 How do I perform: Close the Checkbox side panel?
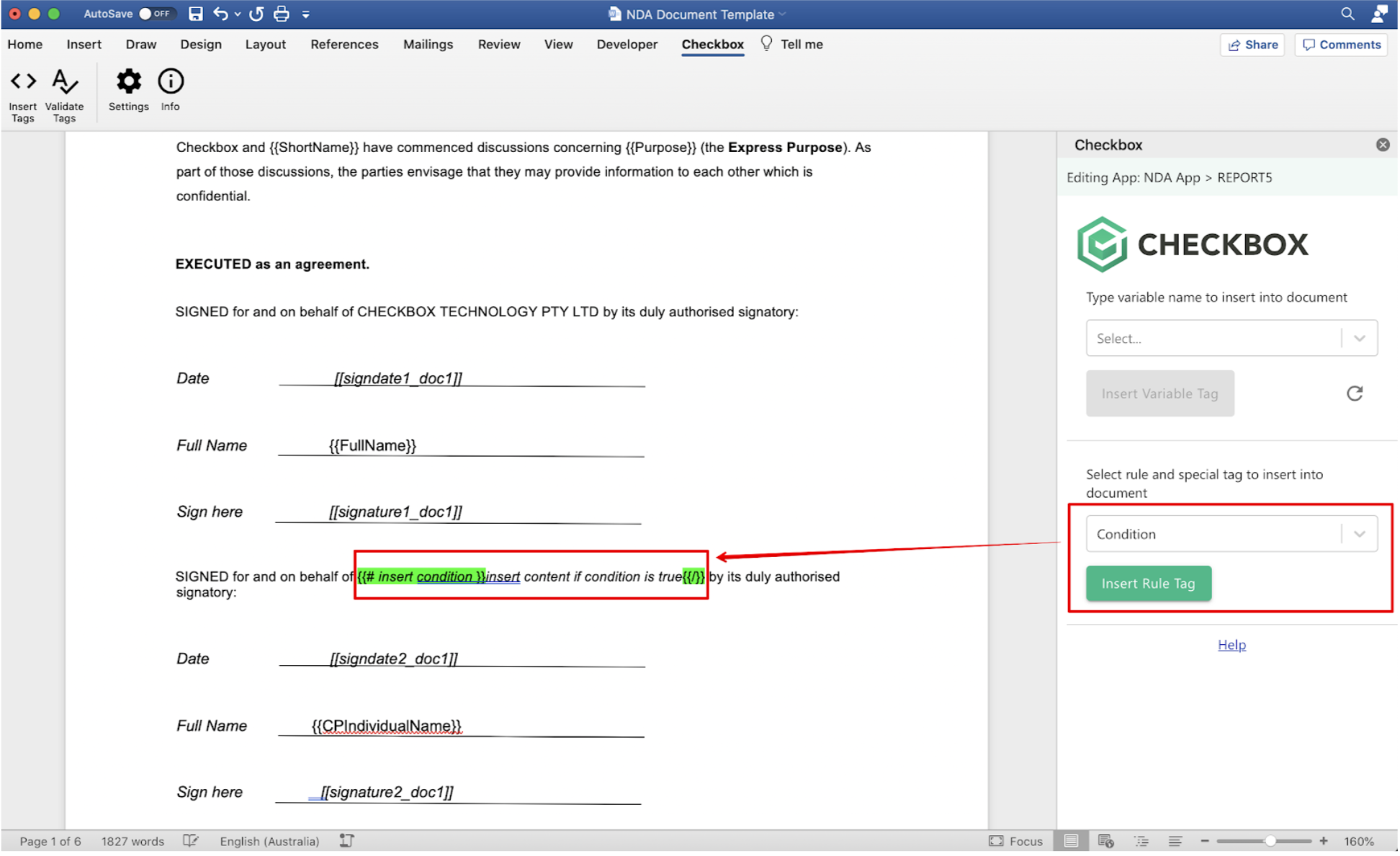point(1382,145)
